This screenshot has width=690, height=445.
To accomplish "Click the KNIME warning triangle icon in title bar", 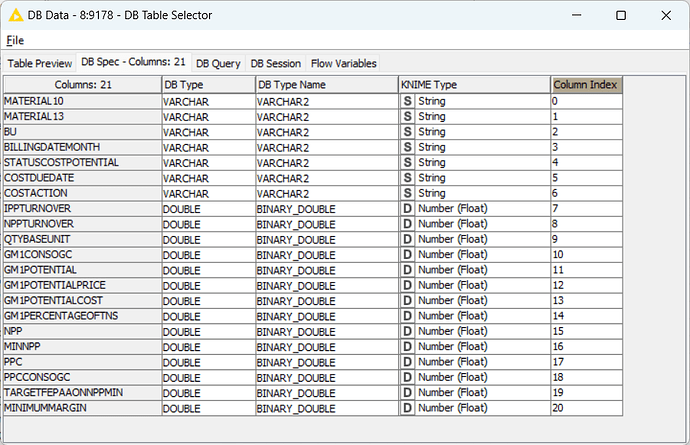I will (16, 16).
